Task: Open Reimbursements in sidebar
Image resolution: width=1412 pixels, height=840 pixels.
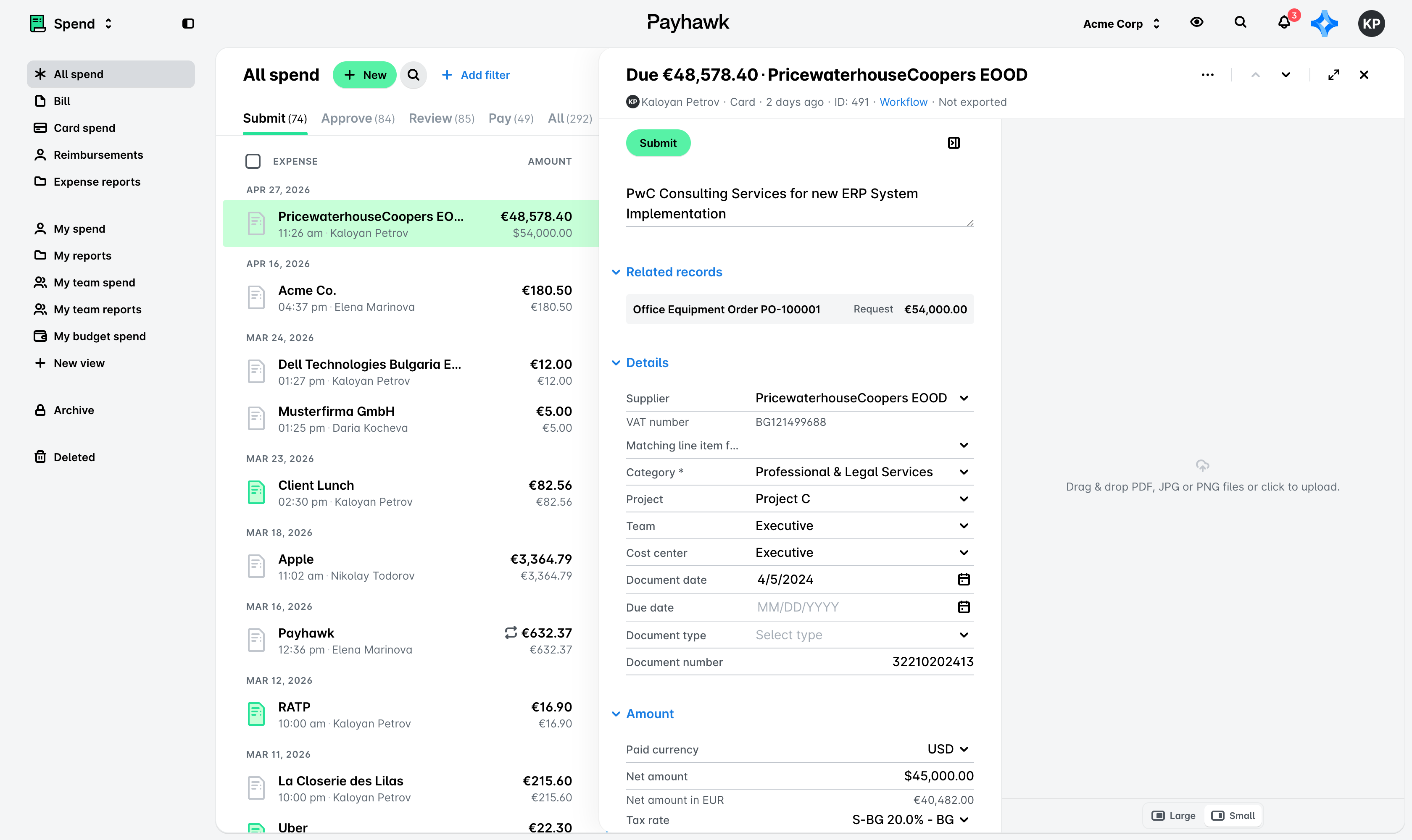Action: coord(111,155)
